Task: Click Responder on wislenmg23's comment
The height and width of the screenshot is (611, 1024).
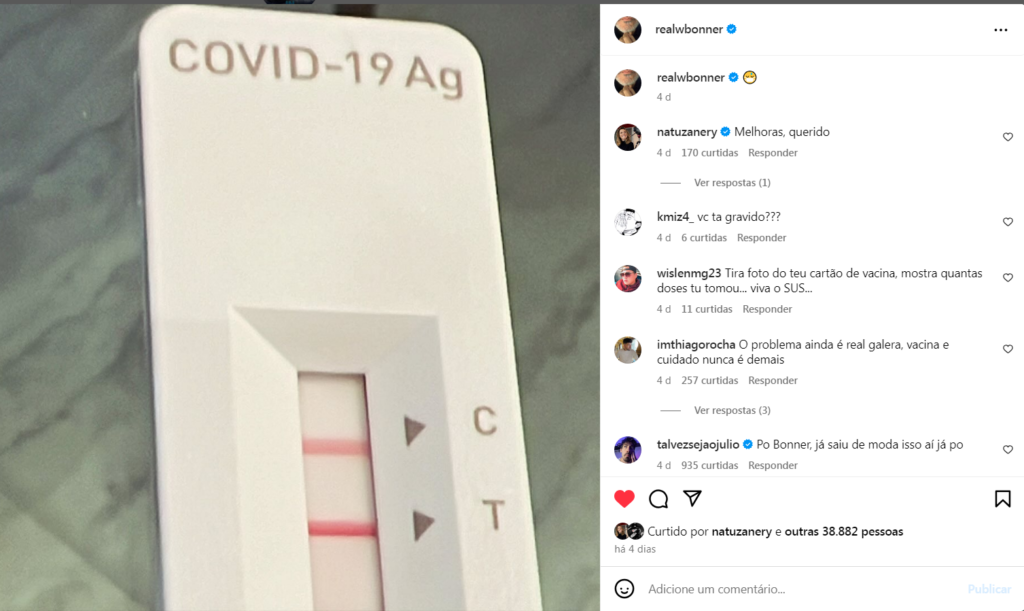Action: point(767,309)
